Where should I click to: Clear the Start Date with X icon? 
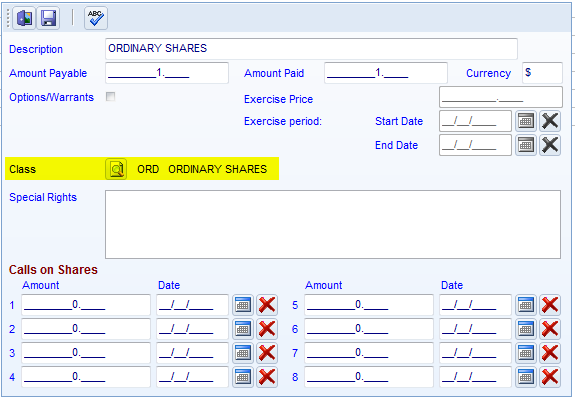[550, 121]
